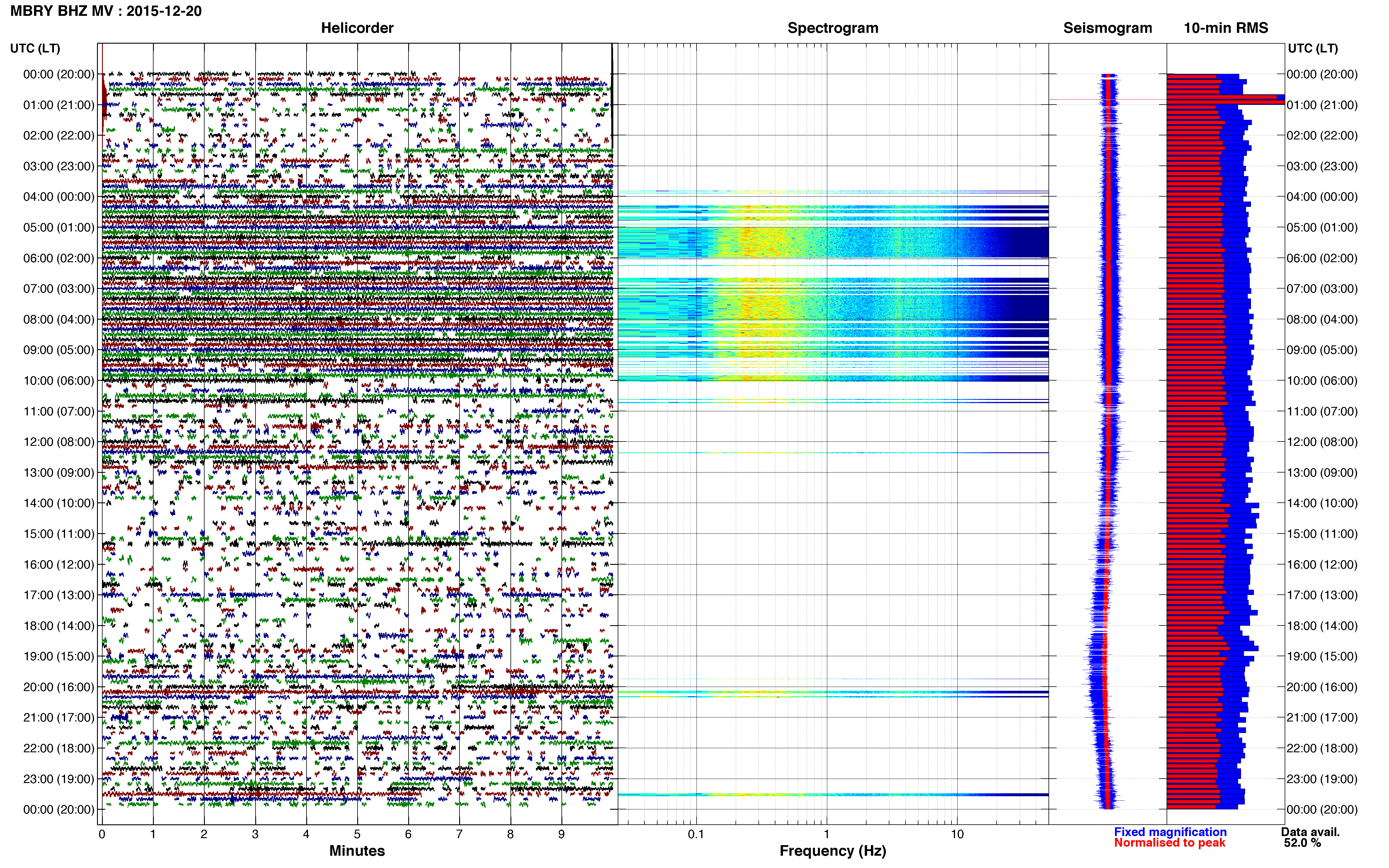Click the 'Normalised to peak' legend text
Viewport: 1389px width, 868px height.
click(x=1169, y=843)
